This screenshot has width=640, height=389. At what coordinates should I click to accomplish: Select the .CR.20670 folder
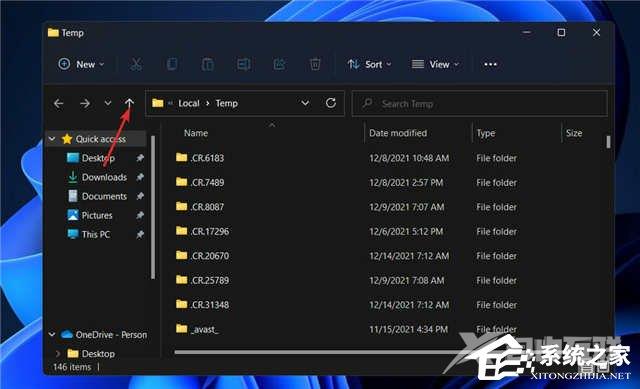tap(209, 256)
